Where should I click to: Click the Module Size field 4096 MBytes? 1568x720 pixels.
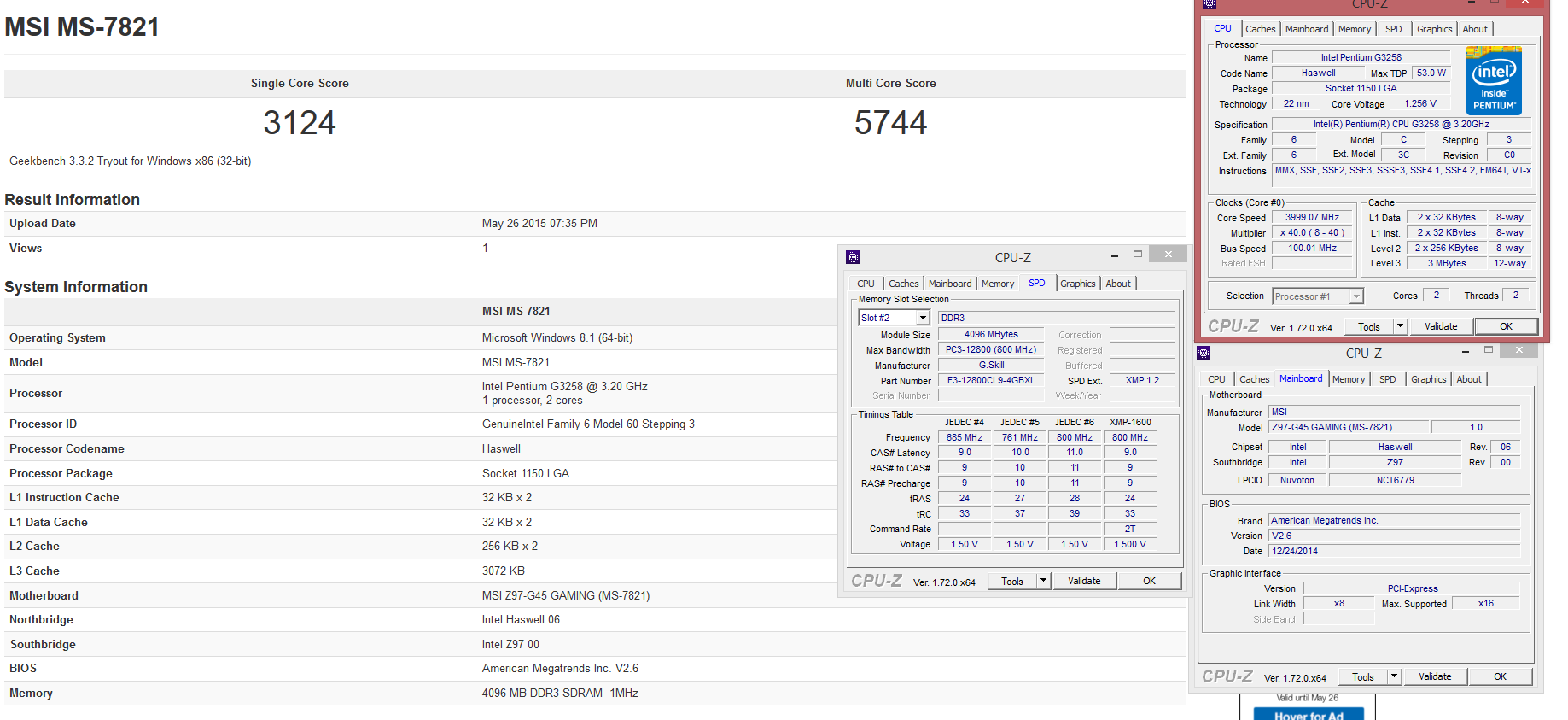coord(991,335)
